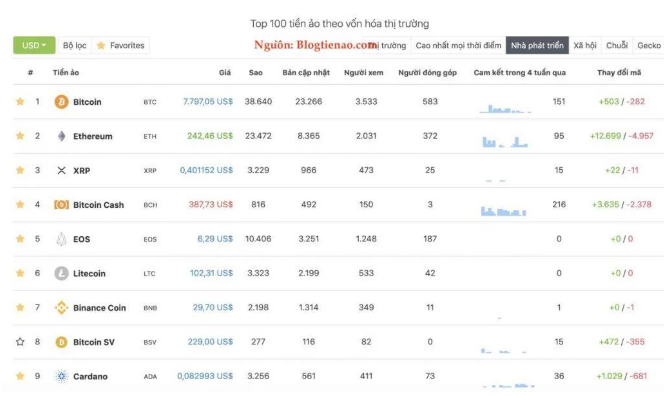Click Bitcoin Cash price 387,73 US$
The height and width of the screenshot is (397, 665).
(211, 204)
